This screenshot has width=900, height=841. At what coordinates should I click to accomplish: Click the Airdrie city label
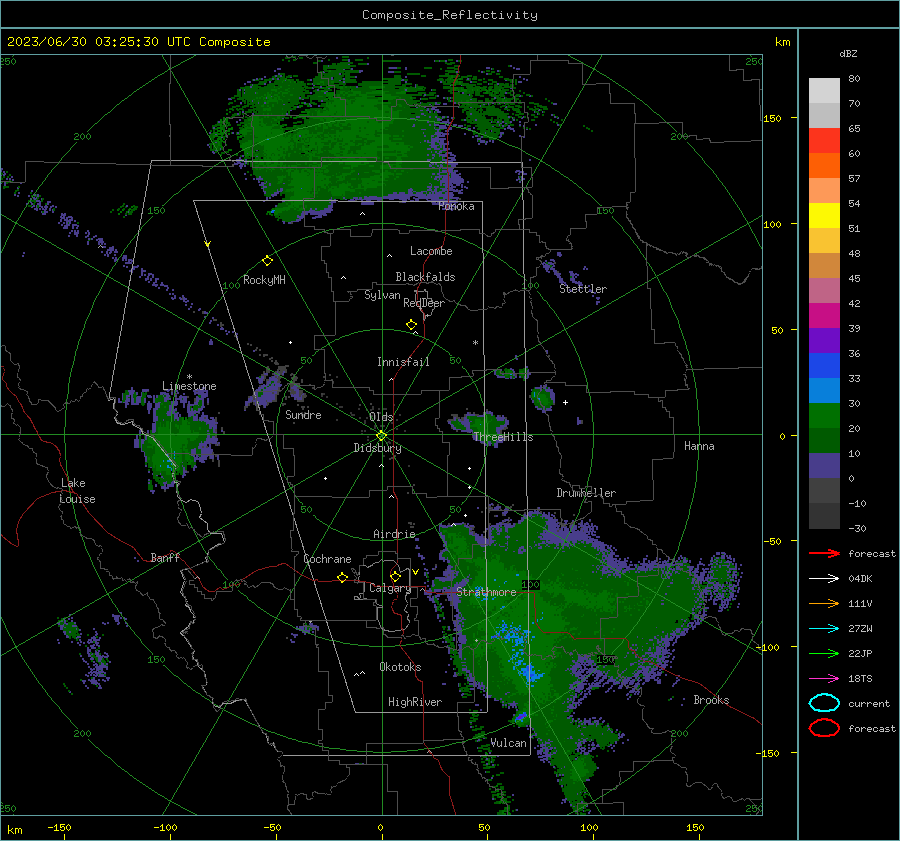(x=394, y=534)
